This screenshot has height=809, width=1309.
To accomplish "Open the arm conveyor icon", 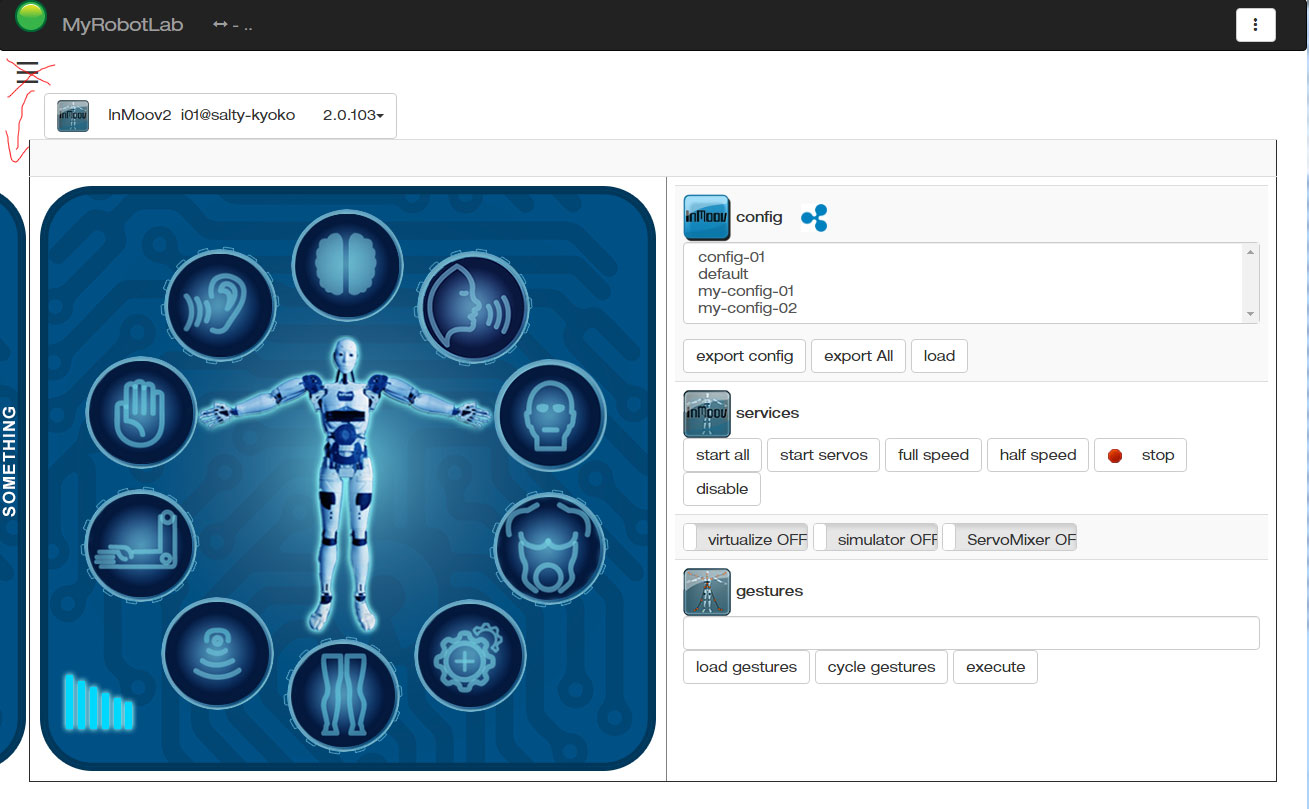I will coord(142,545).
